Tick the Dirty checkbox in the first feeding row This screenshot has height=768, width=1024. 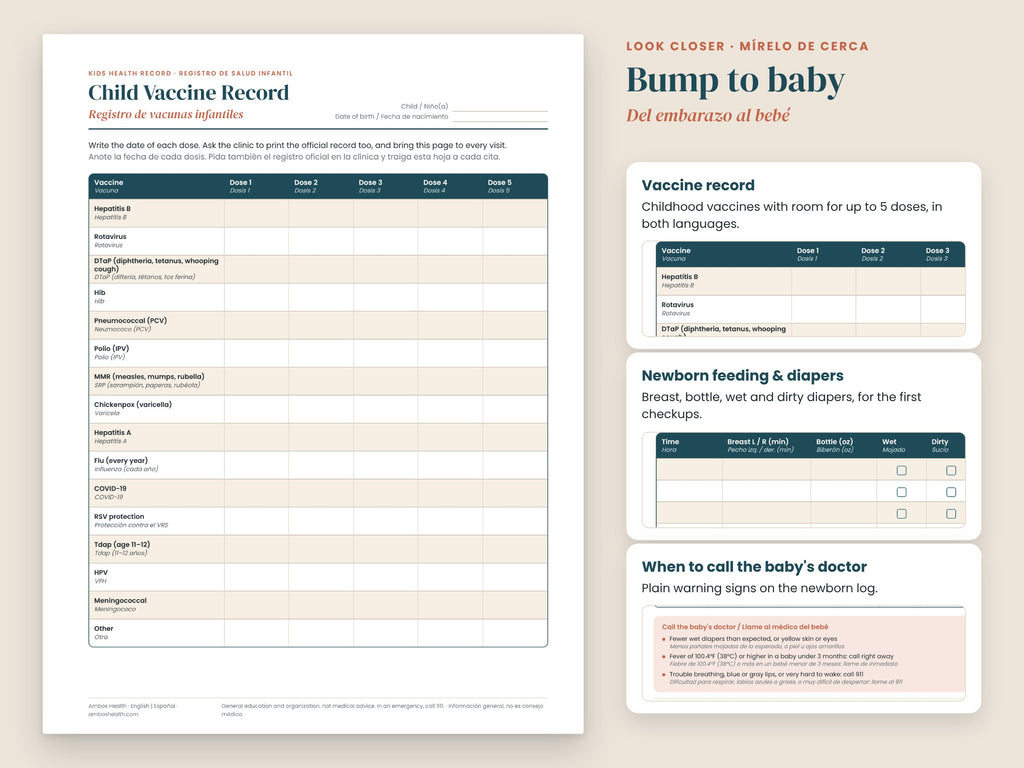tap(951, 470)
